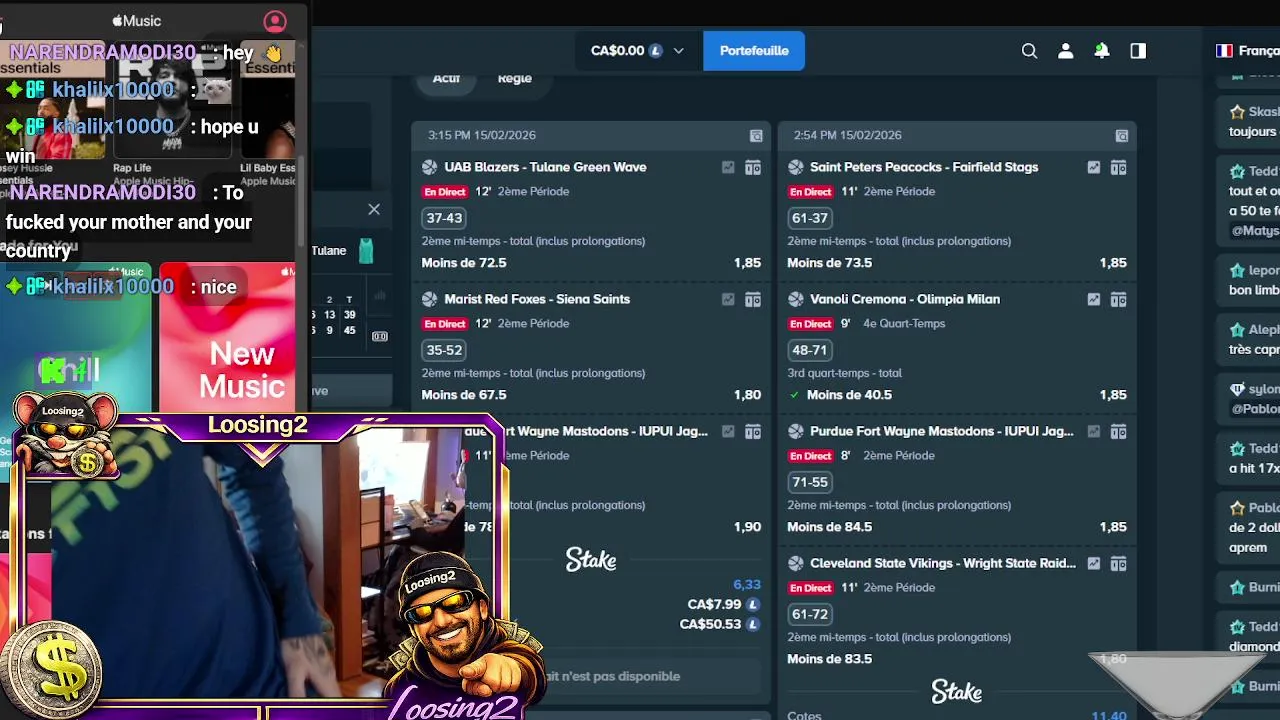Open the notifications bell
The width and height of the screenshot is (1280, 720).
1101,51
